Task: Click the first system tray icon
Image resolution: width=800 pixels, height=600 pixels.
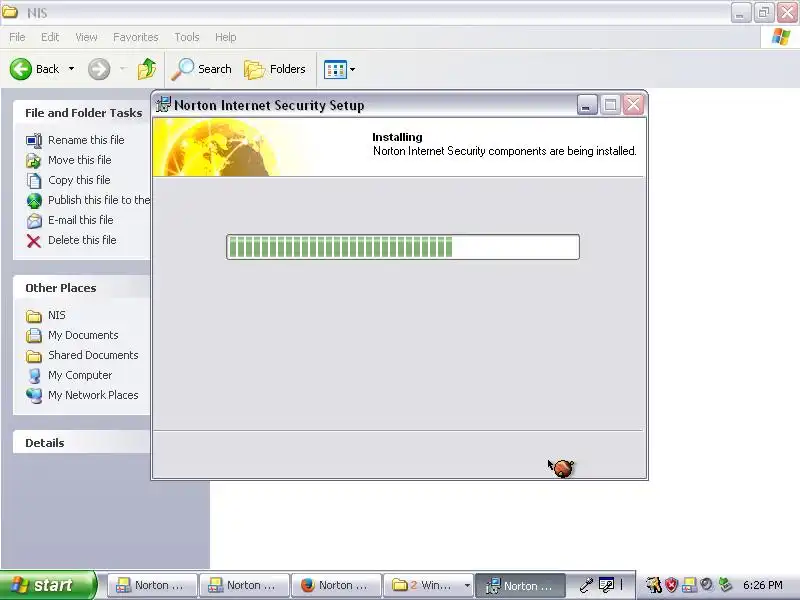Action: tap(654, 585)
